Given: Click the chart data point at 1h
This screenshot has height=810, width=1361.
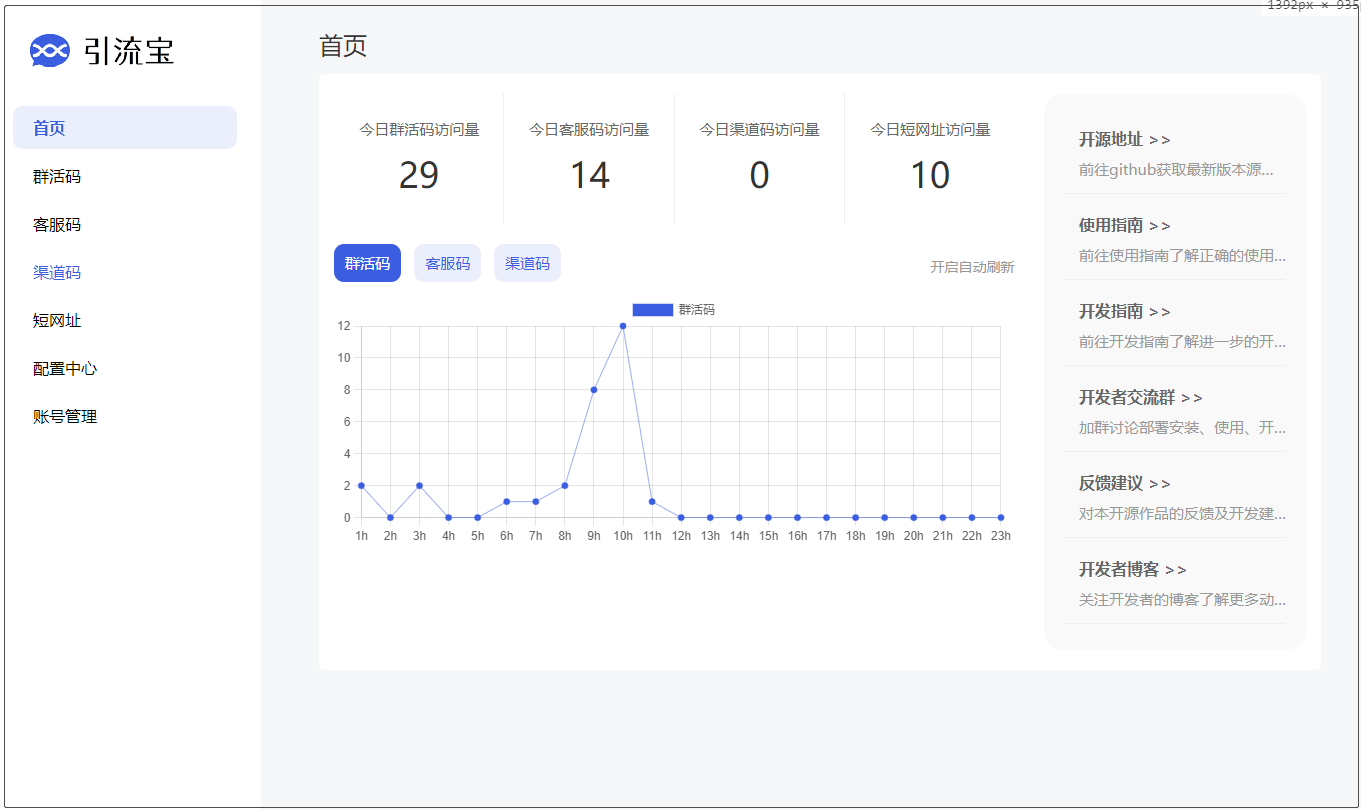Looking at the screenshot, I should 361,486.
